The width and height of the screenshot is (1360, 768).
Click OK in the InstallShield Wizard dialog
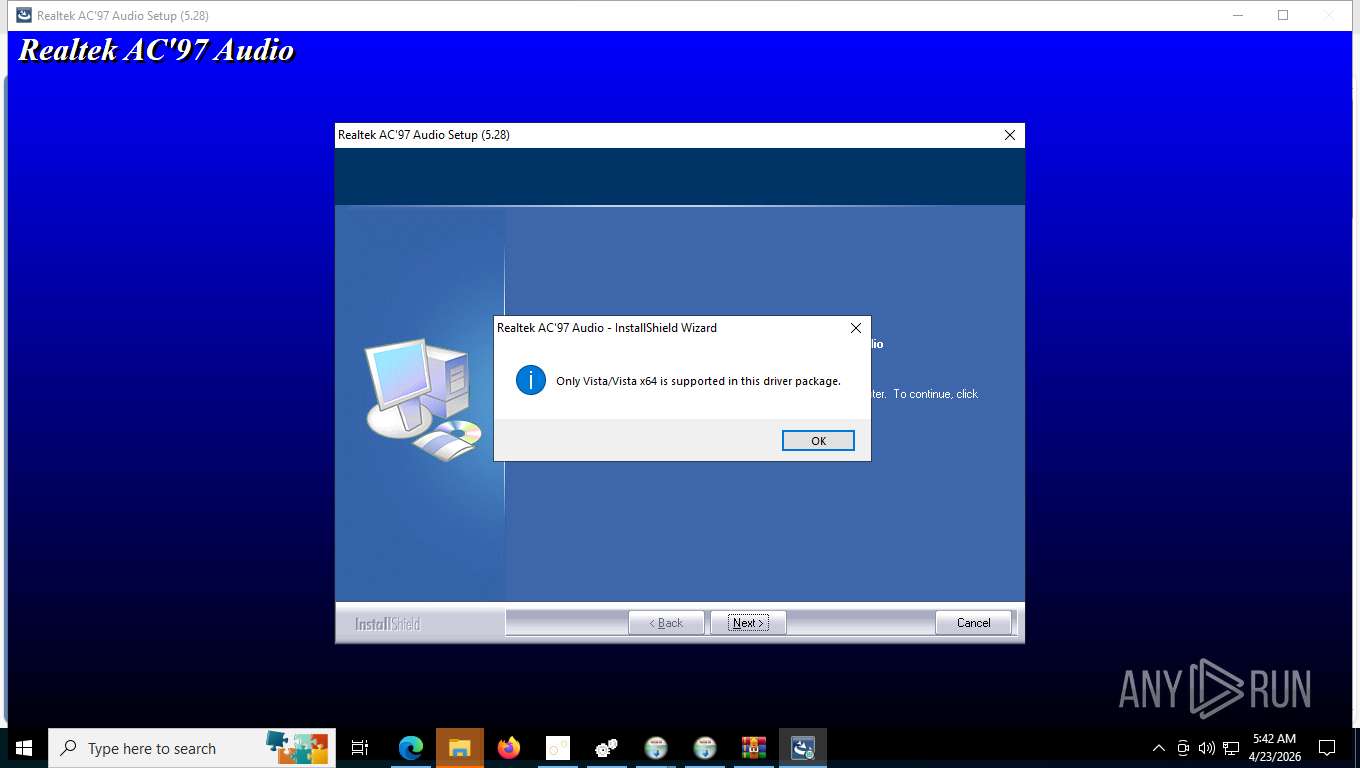tap(818, 441)
